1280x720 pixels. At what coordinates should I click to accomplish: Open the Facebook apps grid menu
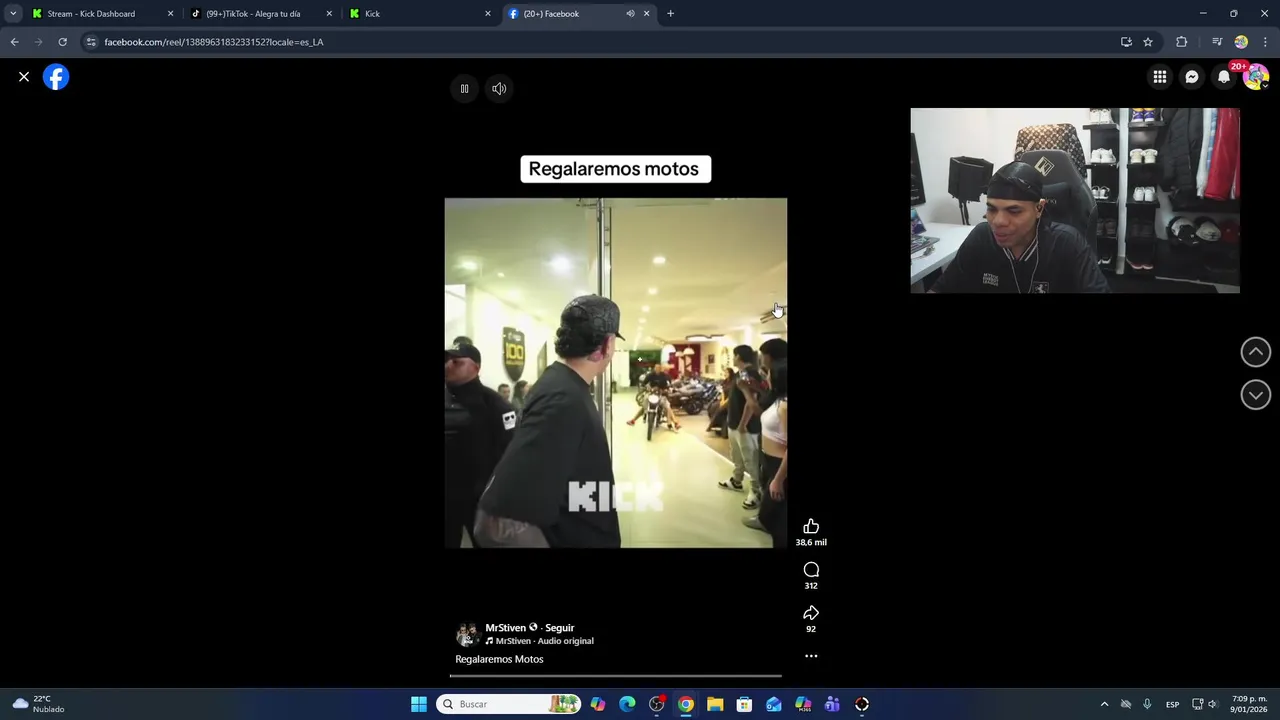[1160, 77]
